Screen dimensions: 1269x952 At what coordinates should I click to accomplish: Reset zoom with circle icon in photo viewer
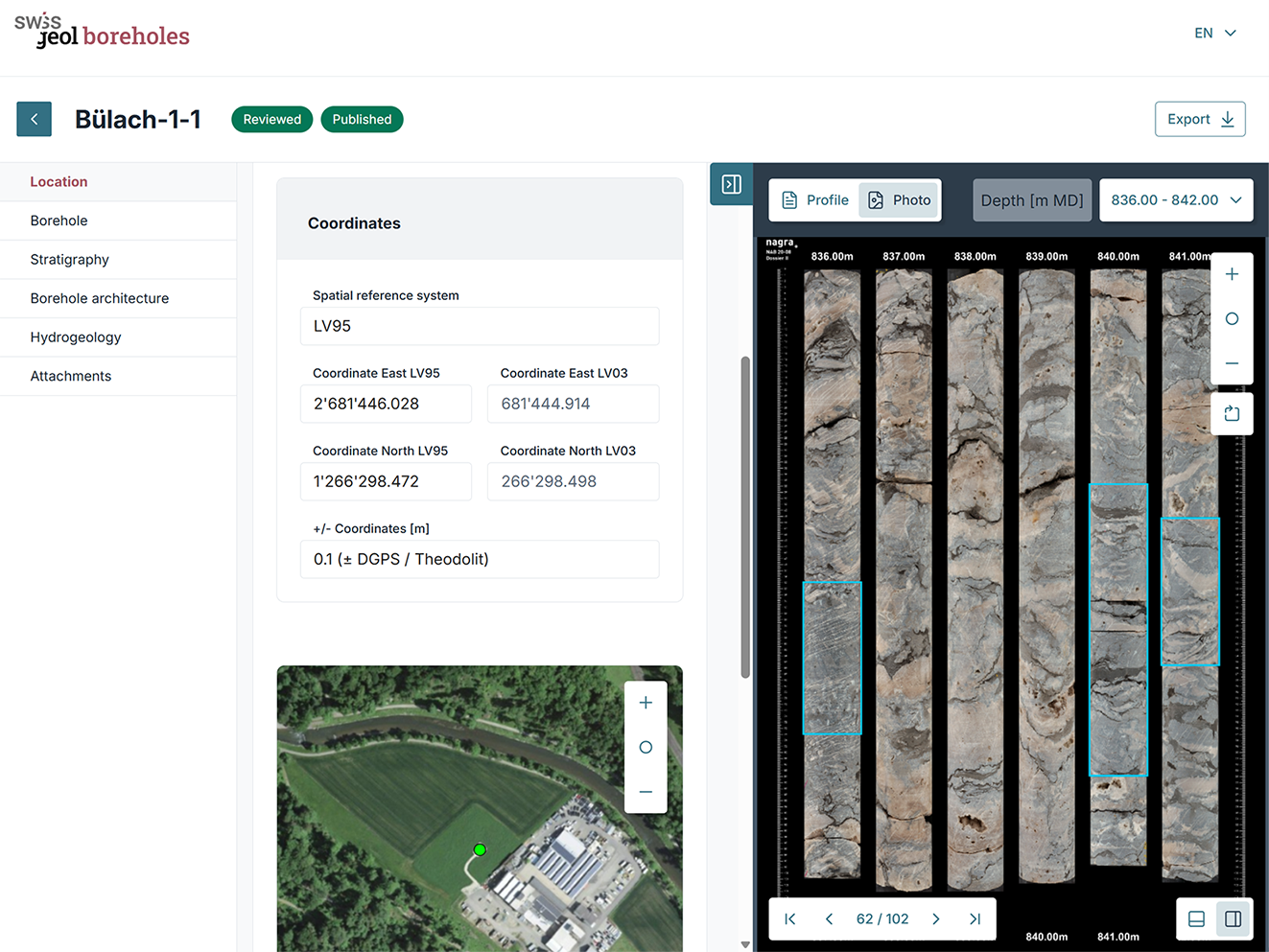click(x=1232, y=318)
